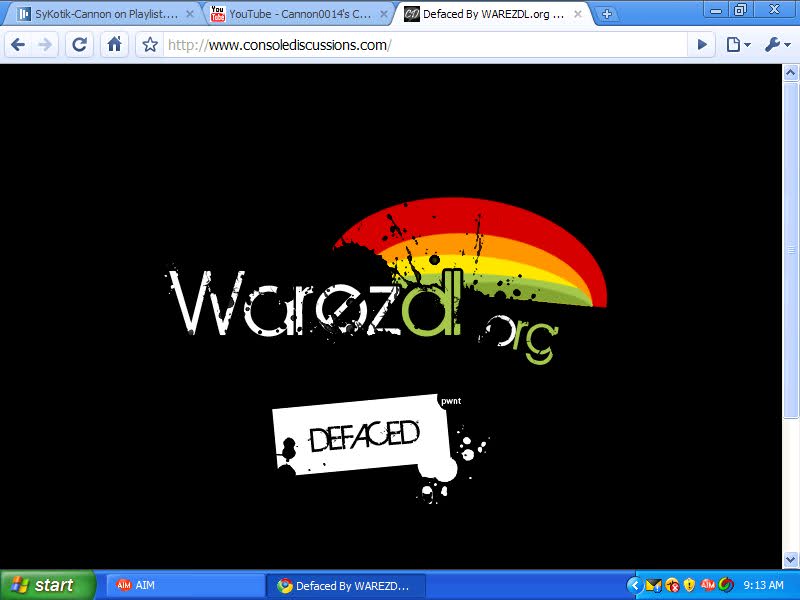Click the scroll up arrow of the page scrollbar
Image resolution: width=800 pixels, height=600 pixels.
coord(791,73)
